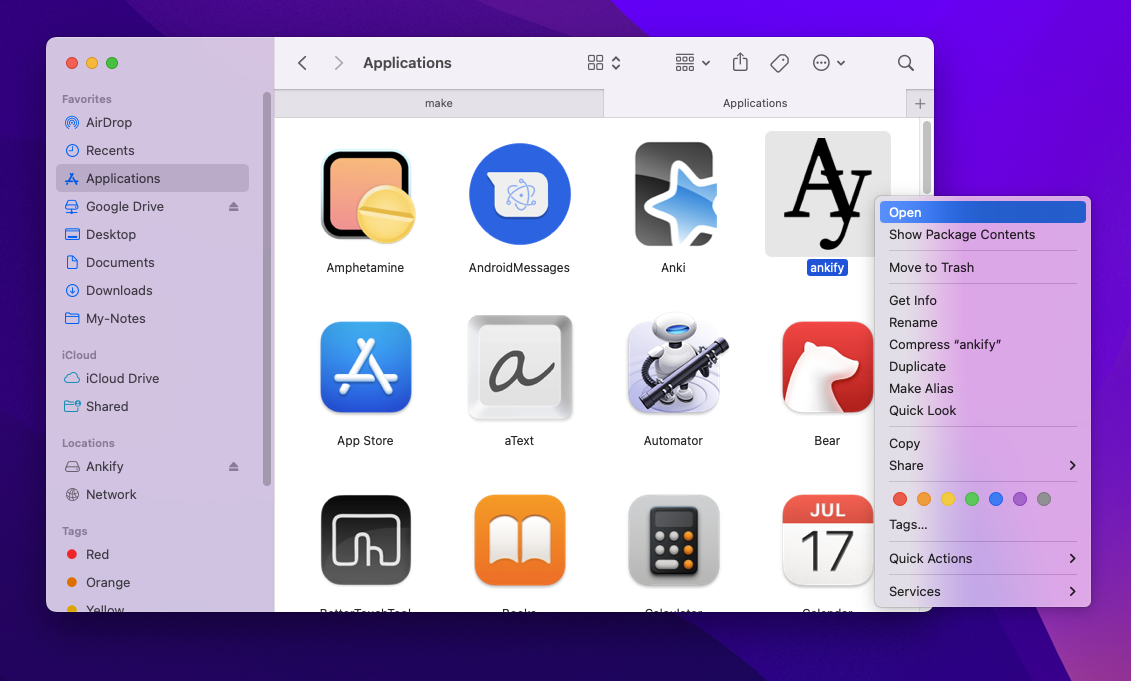Select the BetterTouchTool app icon
1131x681 pixels.
(x=366, y=540)
